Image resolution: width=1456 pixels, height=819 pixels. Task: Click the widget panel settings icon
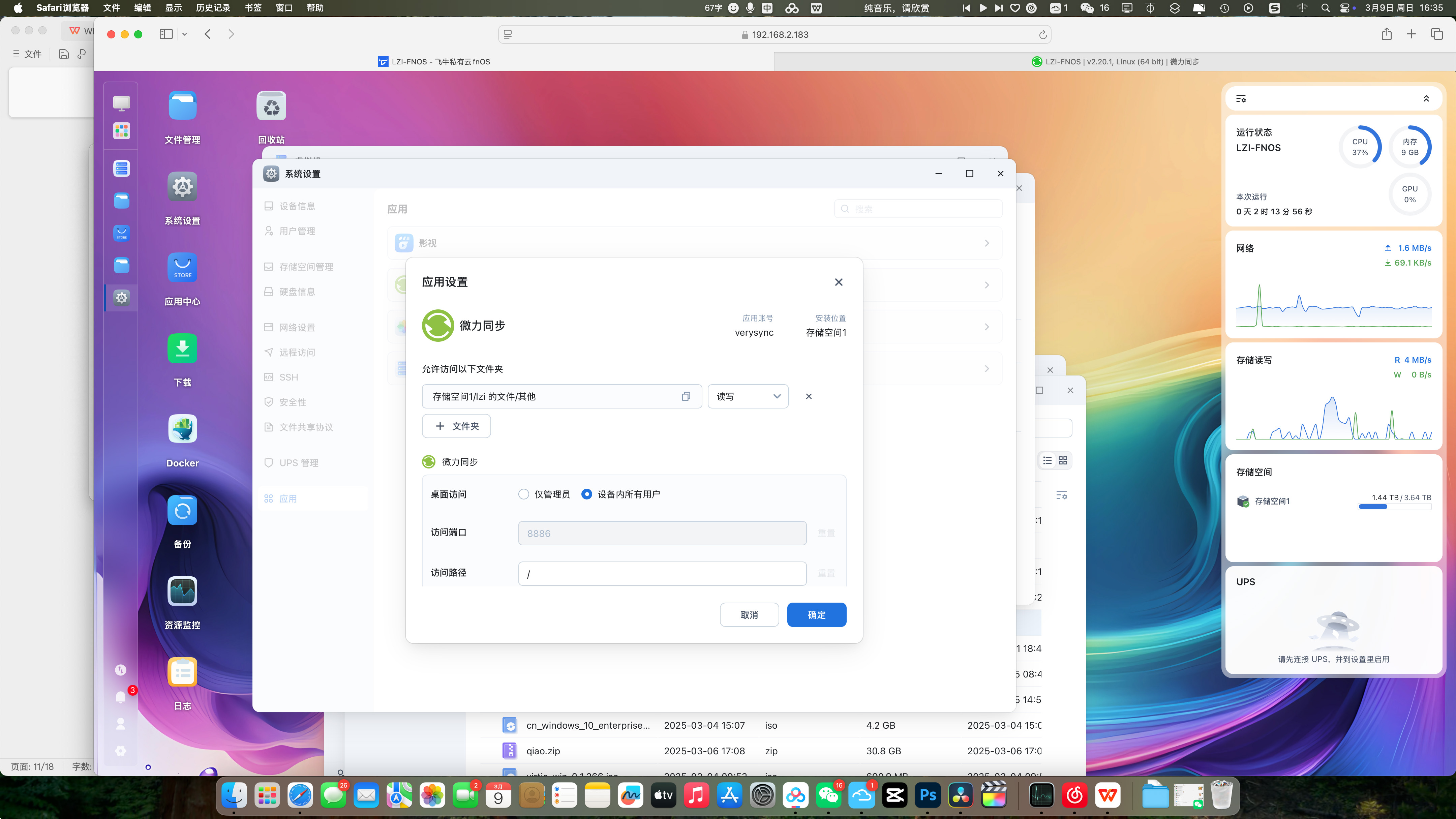pyautogui.click(x=1241, y=99)
